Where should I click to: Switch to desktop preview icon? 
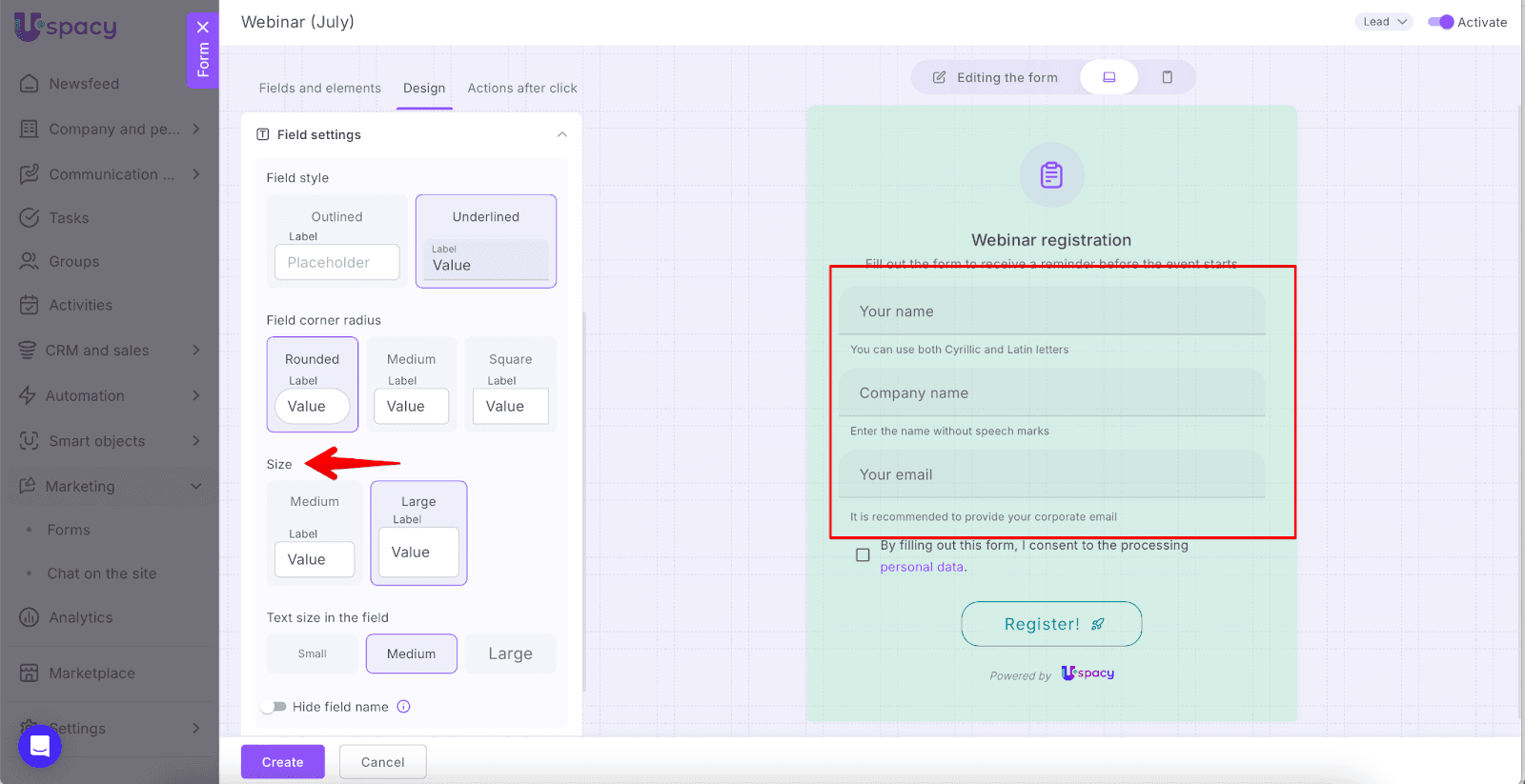point(1108,77)
